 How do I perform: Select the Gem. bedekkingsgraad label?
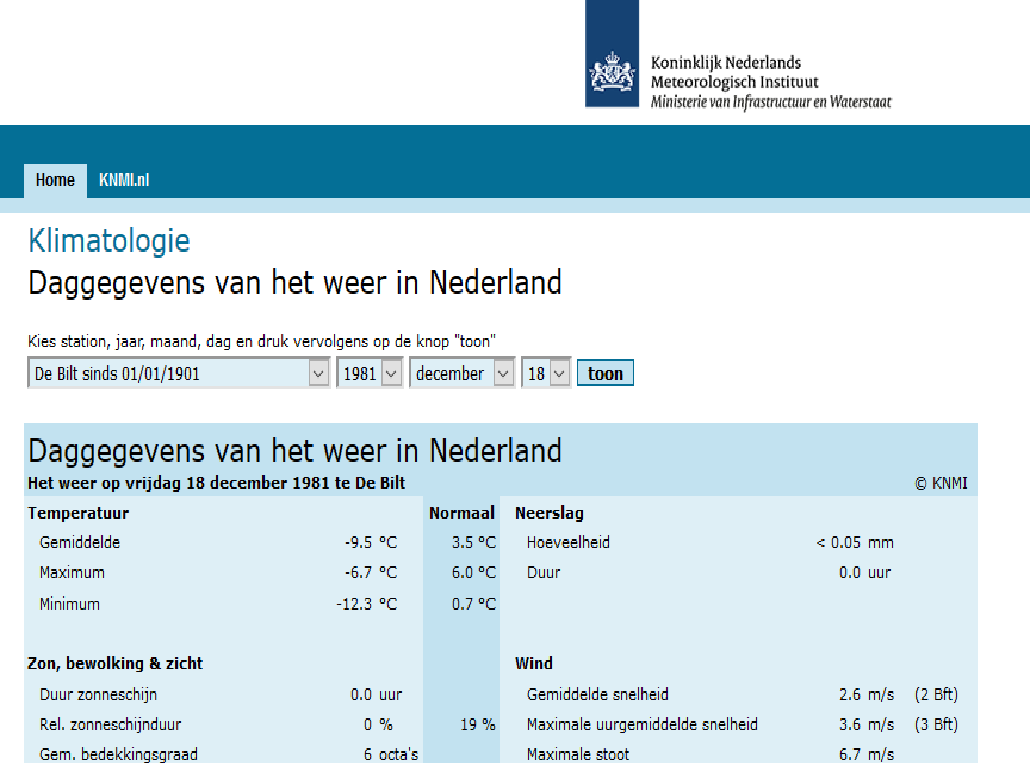[118, 754]
